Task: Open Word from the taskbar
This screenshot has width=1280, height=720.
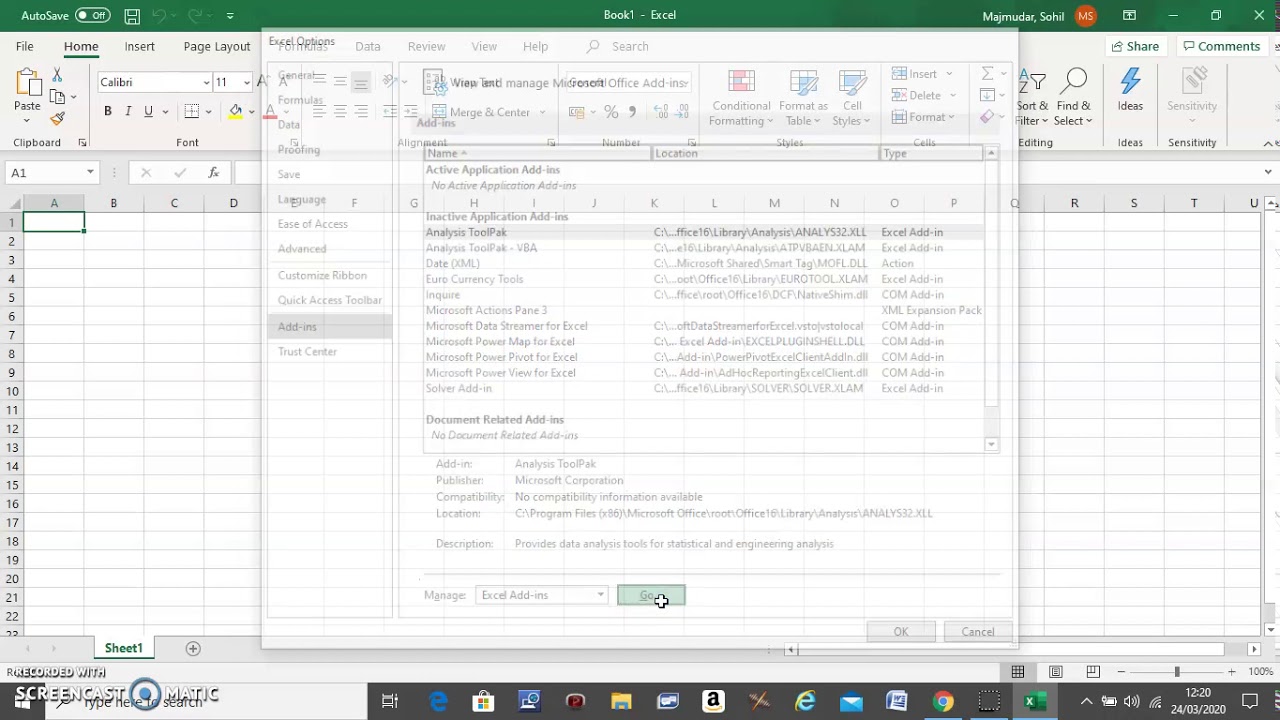Action: 897,701
